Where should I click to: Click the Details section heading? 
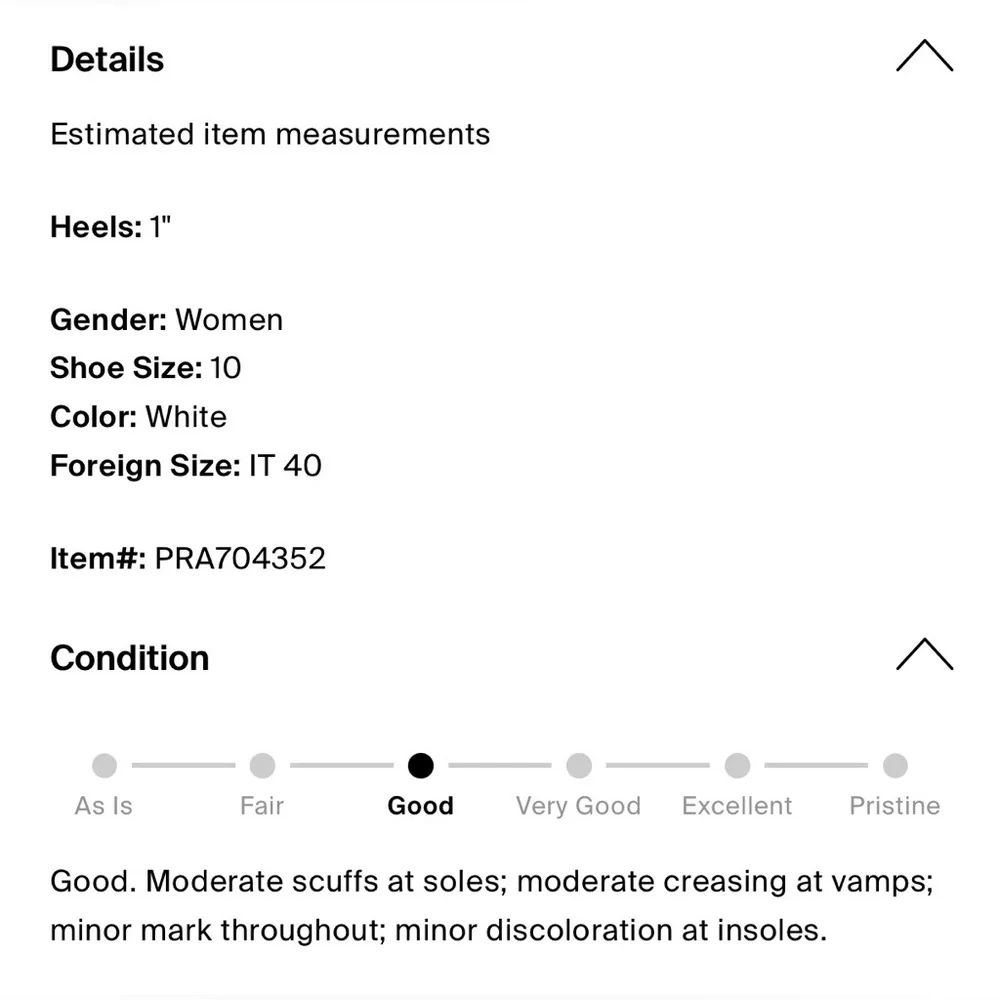tap(107, 60)
